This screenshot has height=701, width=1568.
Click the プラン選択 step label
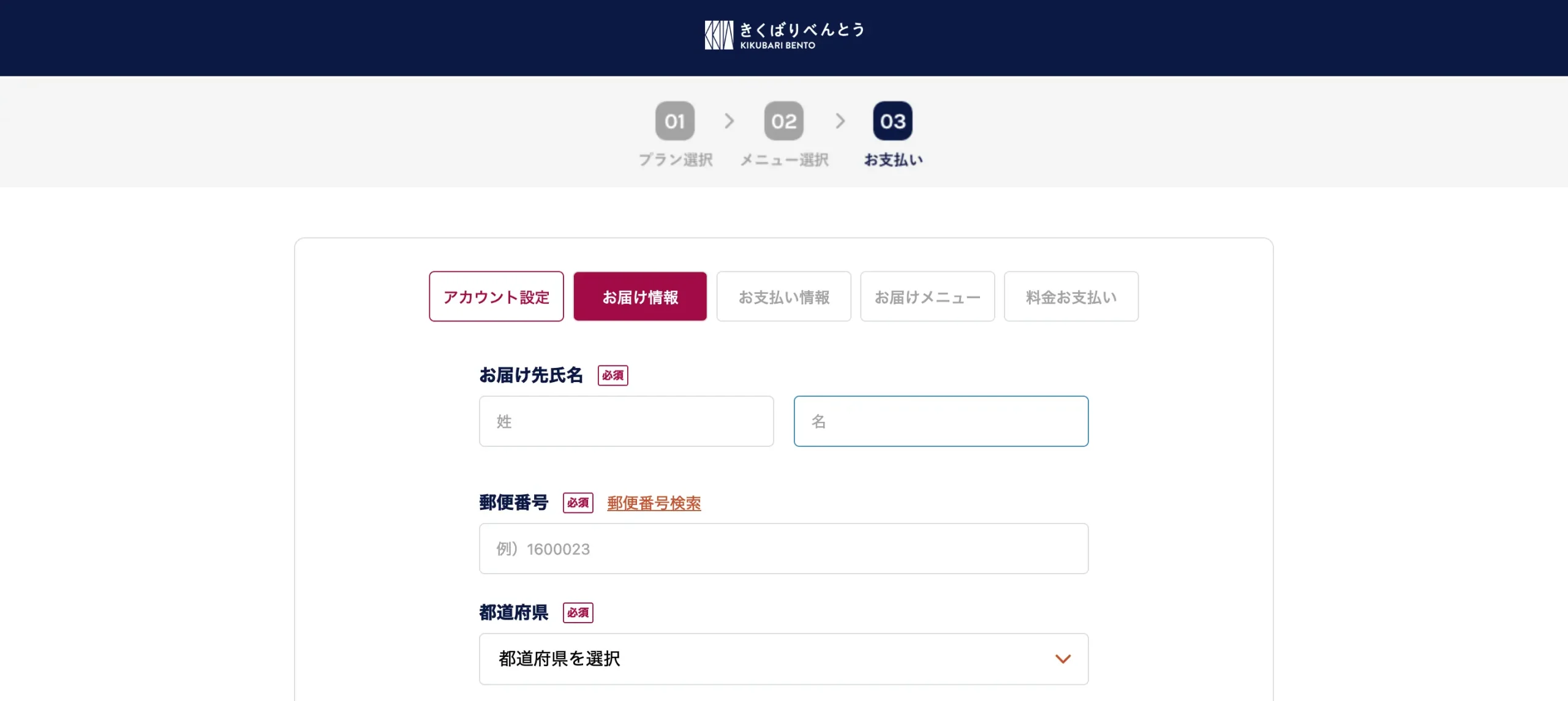[x=676, y=160]
